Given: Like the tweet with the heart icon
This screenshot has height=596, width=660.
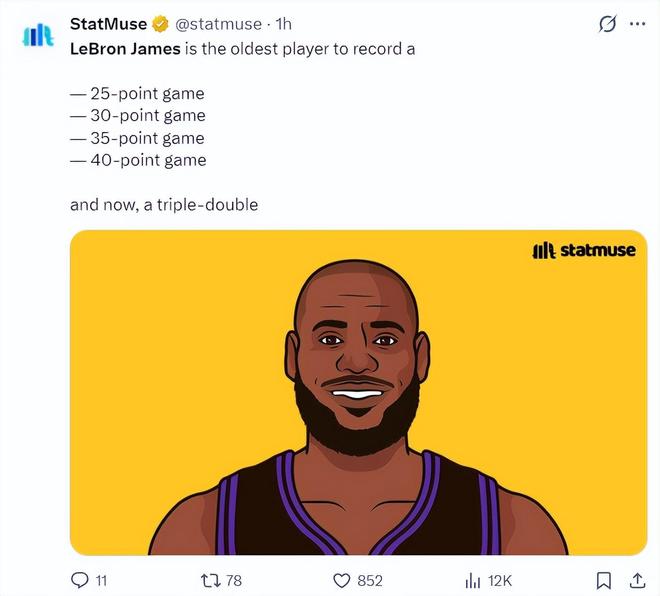Looking at the screenshot, I should [342, 580].
